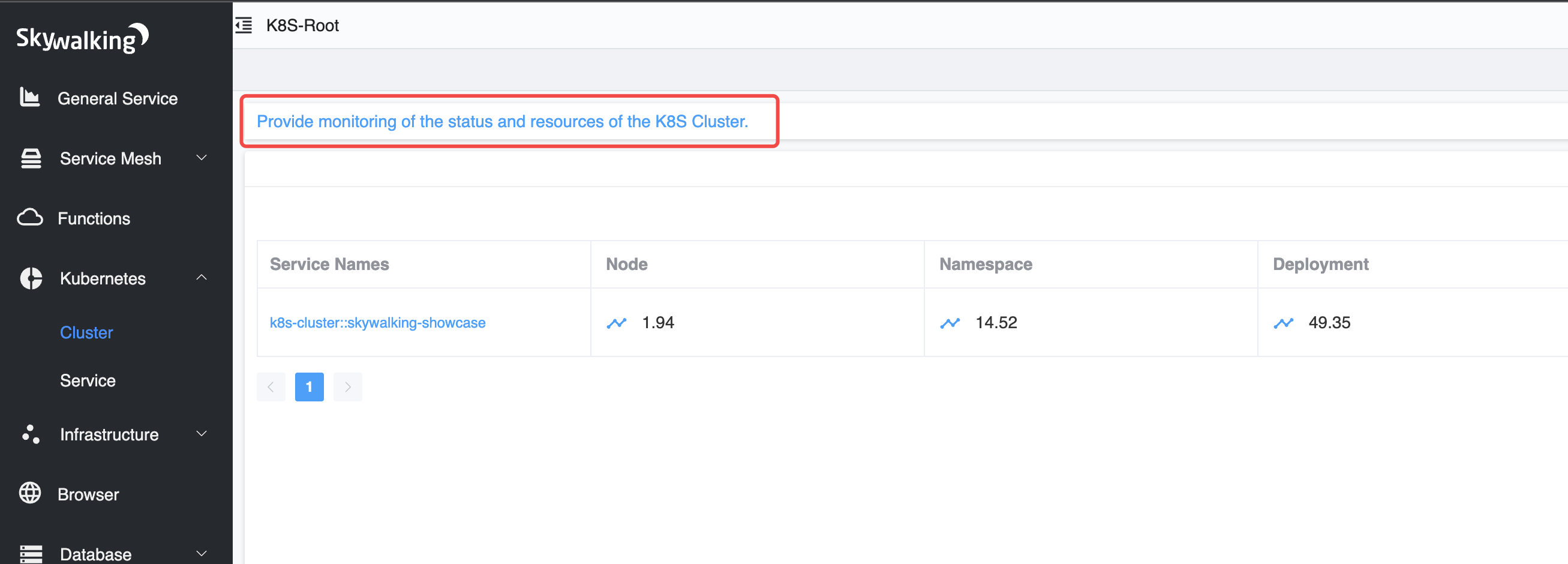Click the Browser globe icon
The width and height of the screenshot is (1568, 564).
pos(30,493)
